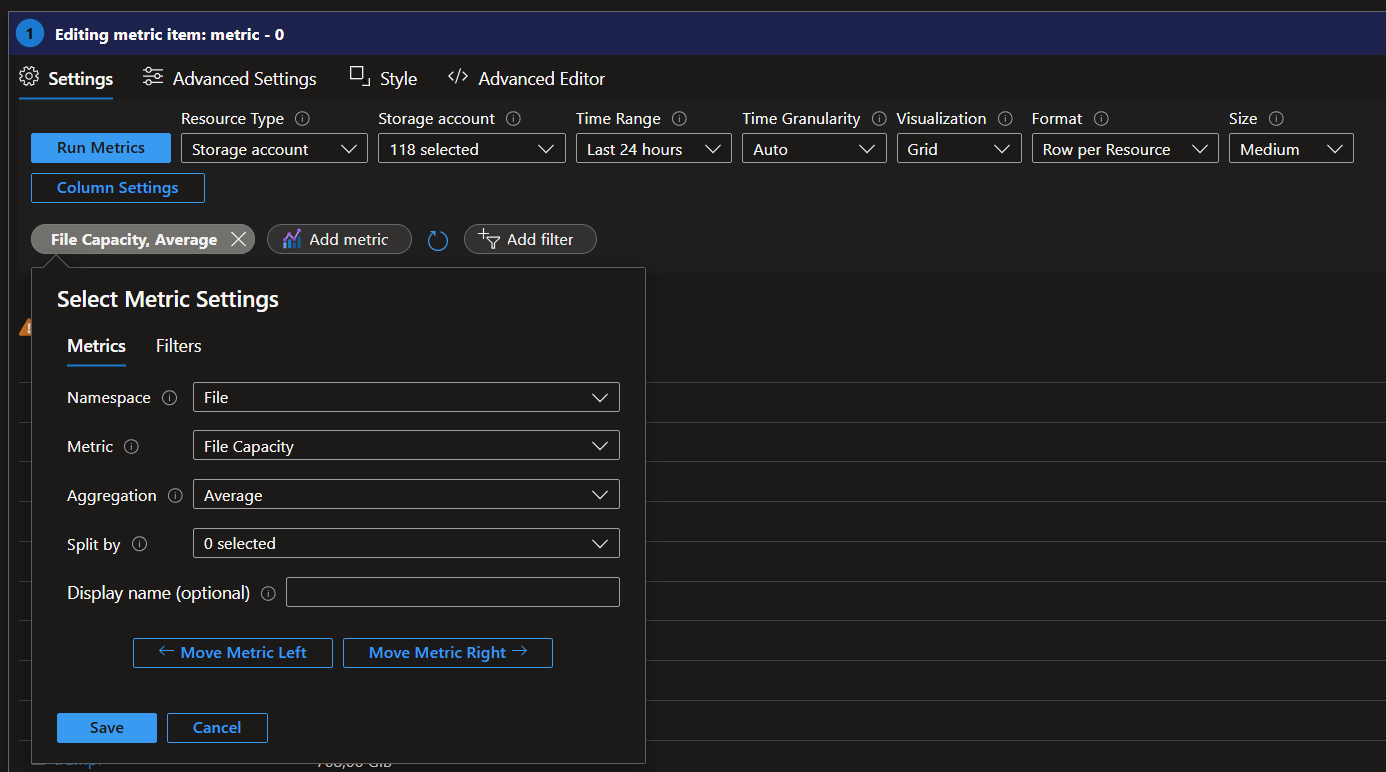
Task: Click info icon next to Time Granularity
Action: tap(879, 118)
